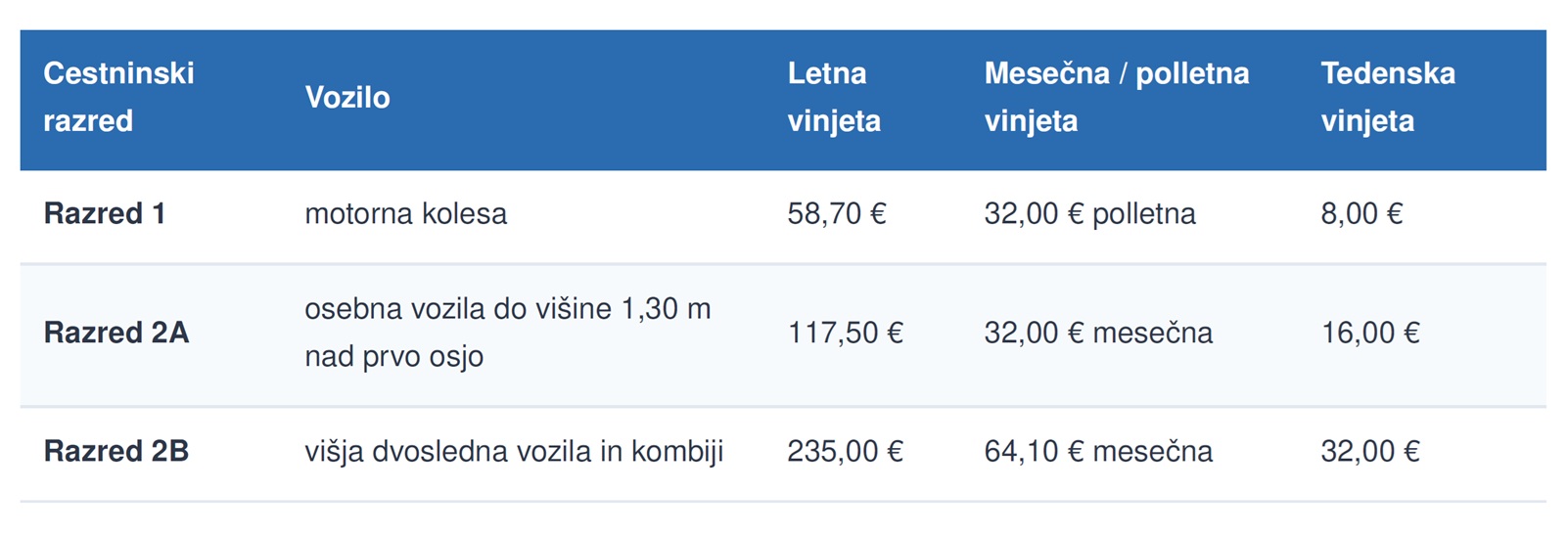Screen dimensions: 1568x536
Task: Select the motorna kolesa cell
Action: coord(406,213)
